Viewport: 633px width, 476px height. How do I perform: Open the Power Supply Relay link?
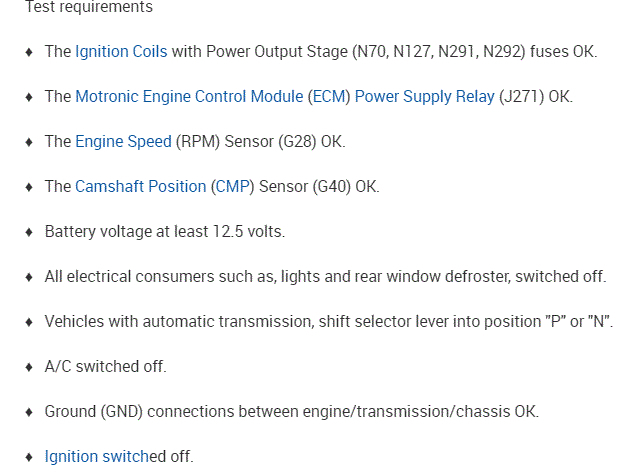pos(424,96)
